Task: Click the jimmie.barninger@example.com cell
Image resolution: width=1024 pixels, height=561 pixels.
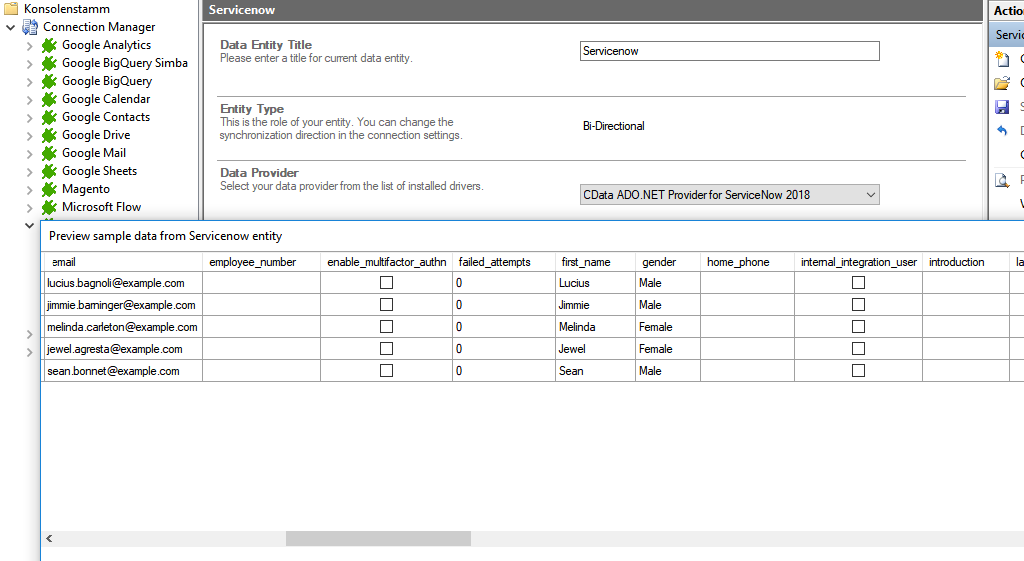Action: coord(122,305)
